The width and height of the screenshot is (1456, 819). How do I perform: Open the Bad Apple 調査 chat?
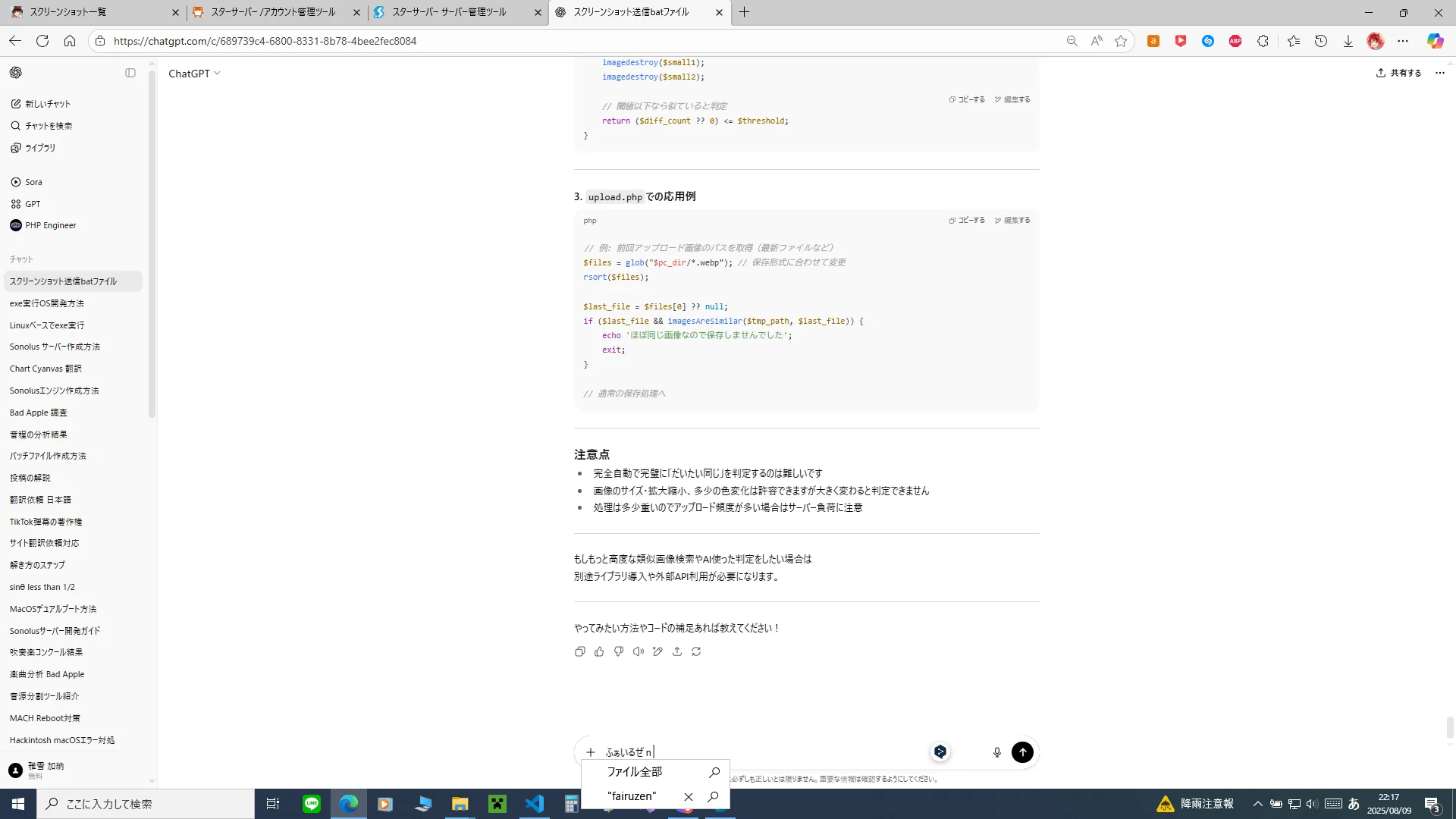pyautogui.click(x=39, y=413)
